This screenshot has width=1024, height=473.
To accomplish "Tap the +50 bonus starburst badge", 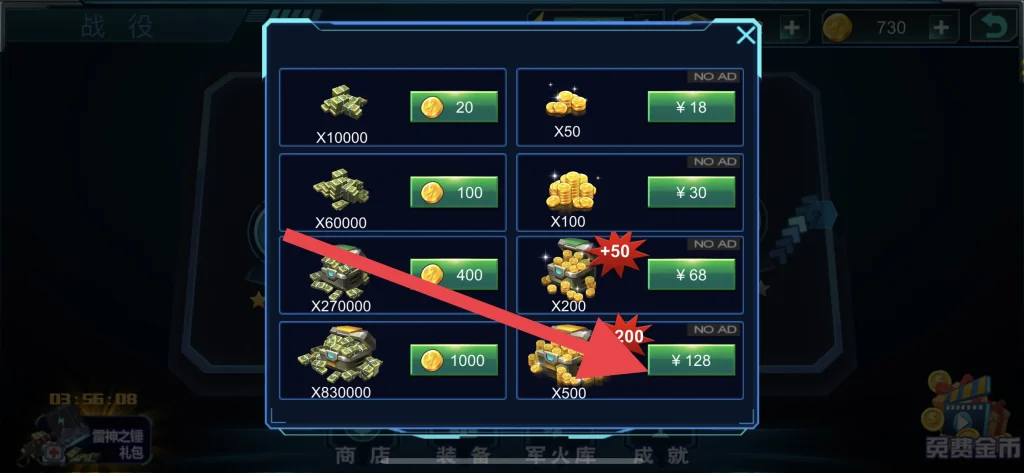I will tap(617, 252).
